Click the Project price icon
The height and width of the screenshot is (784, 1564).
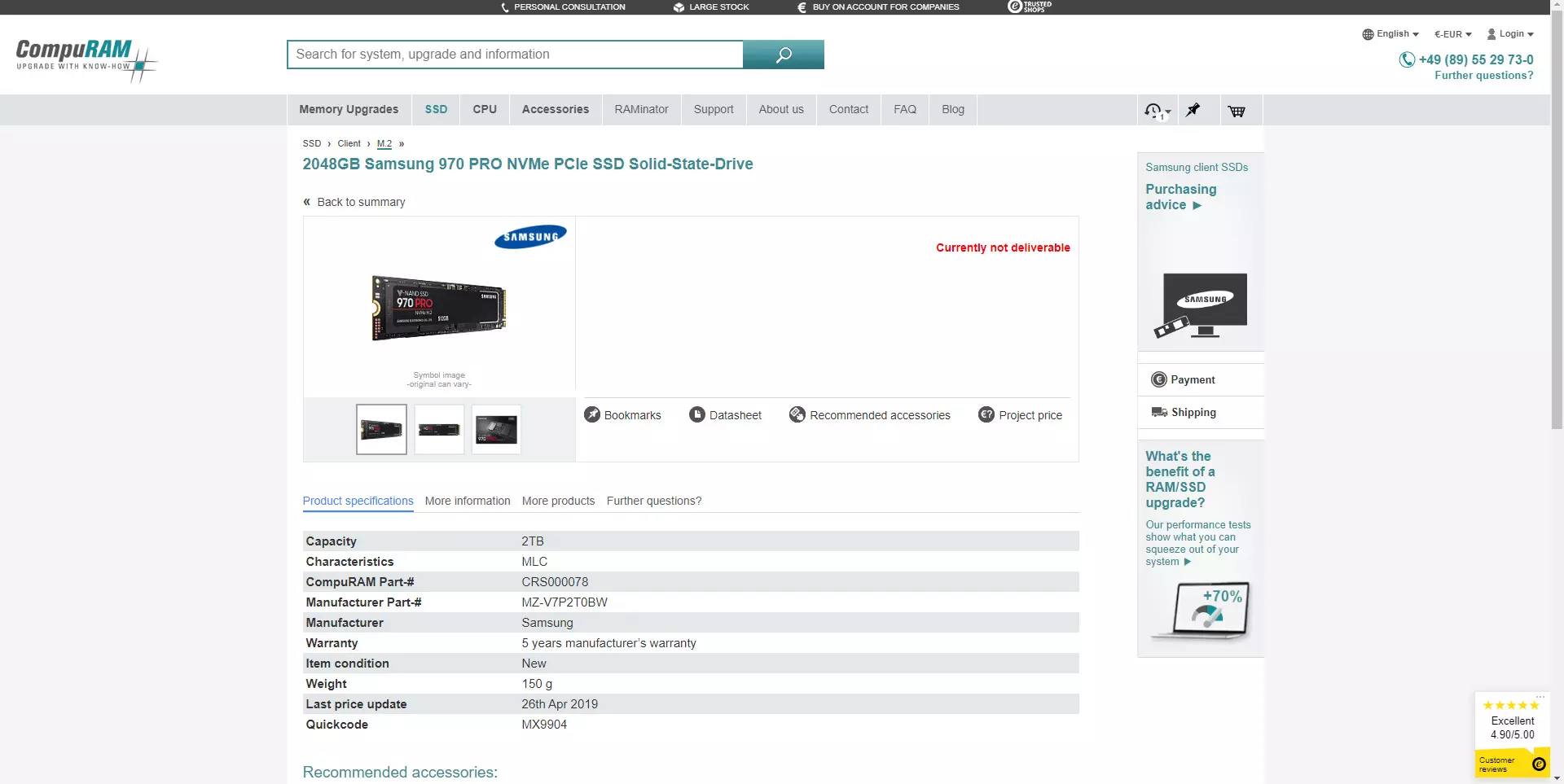(x=986, y=414)
